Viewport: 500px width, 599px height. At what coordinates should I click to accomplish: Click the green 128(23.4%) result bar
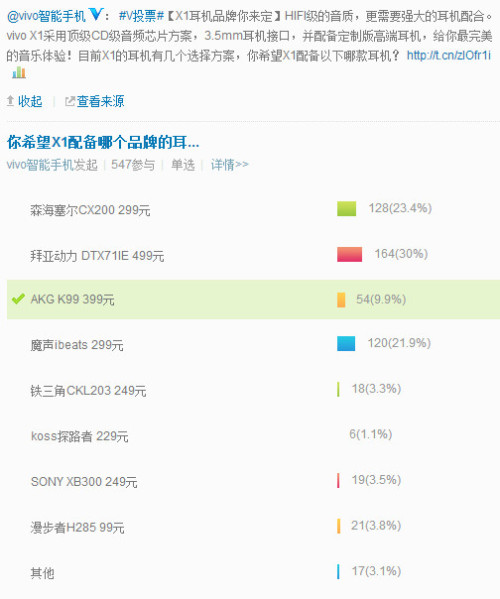click(346, 209)
